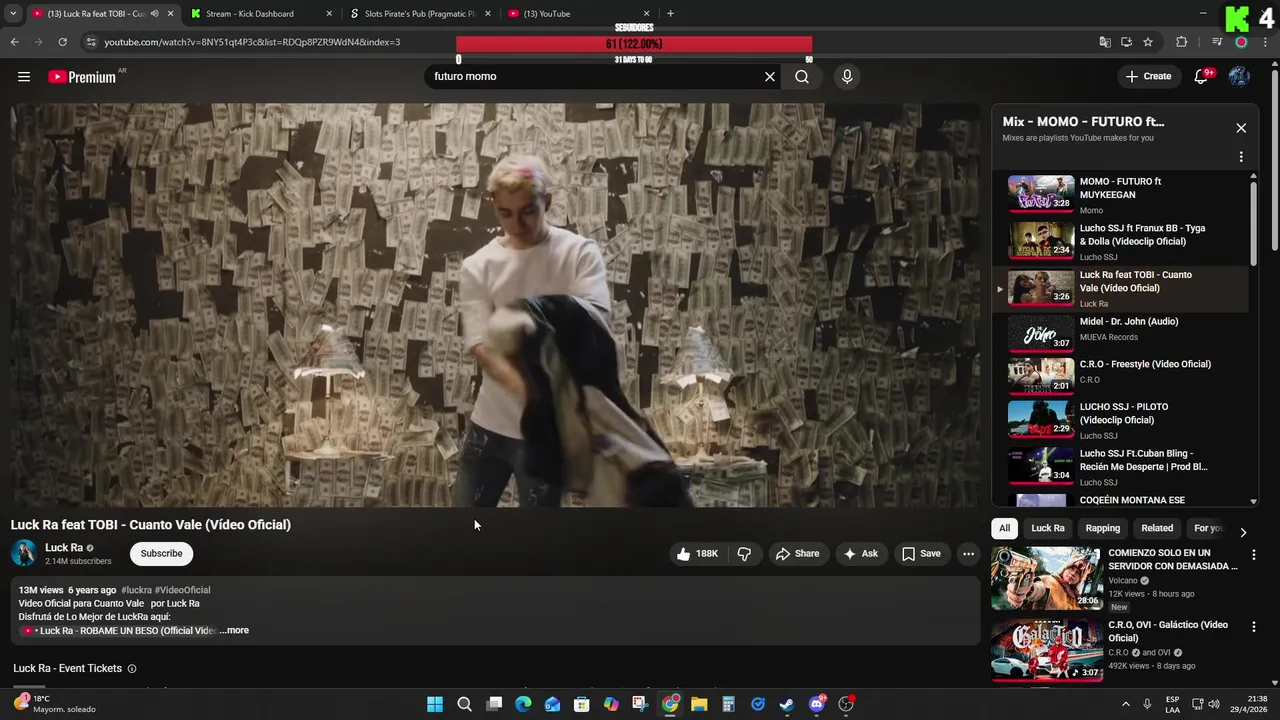Play Lucho SSJ Tyga & Dolla video

click(1120, 241)
